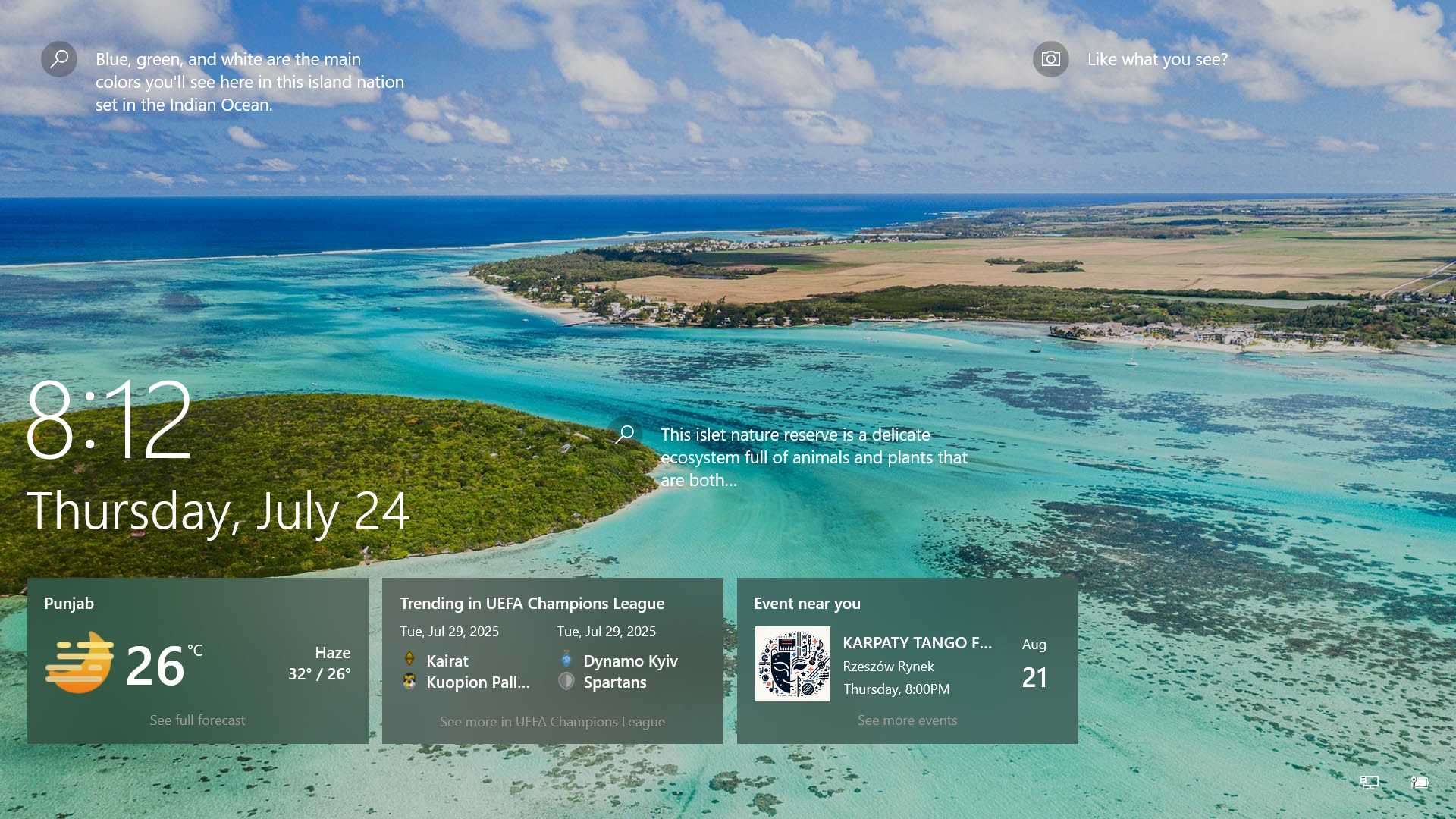Click the Thursday, July 24 date display
Screen dimensions: 1456x819
click(218, 513)
